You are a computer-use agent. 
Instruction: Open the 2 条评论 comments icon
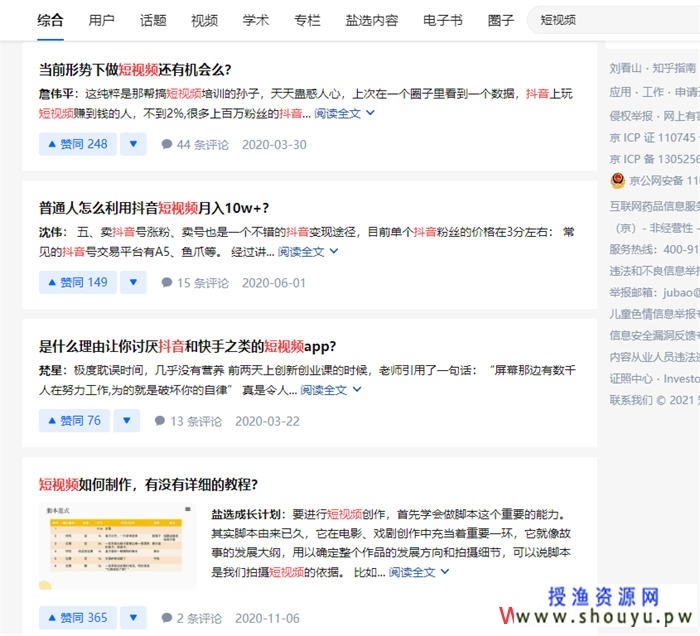[167, 618]
